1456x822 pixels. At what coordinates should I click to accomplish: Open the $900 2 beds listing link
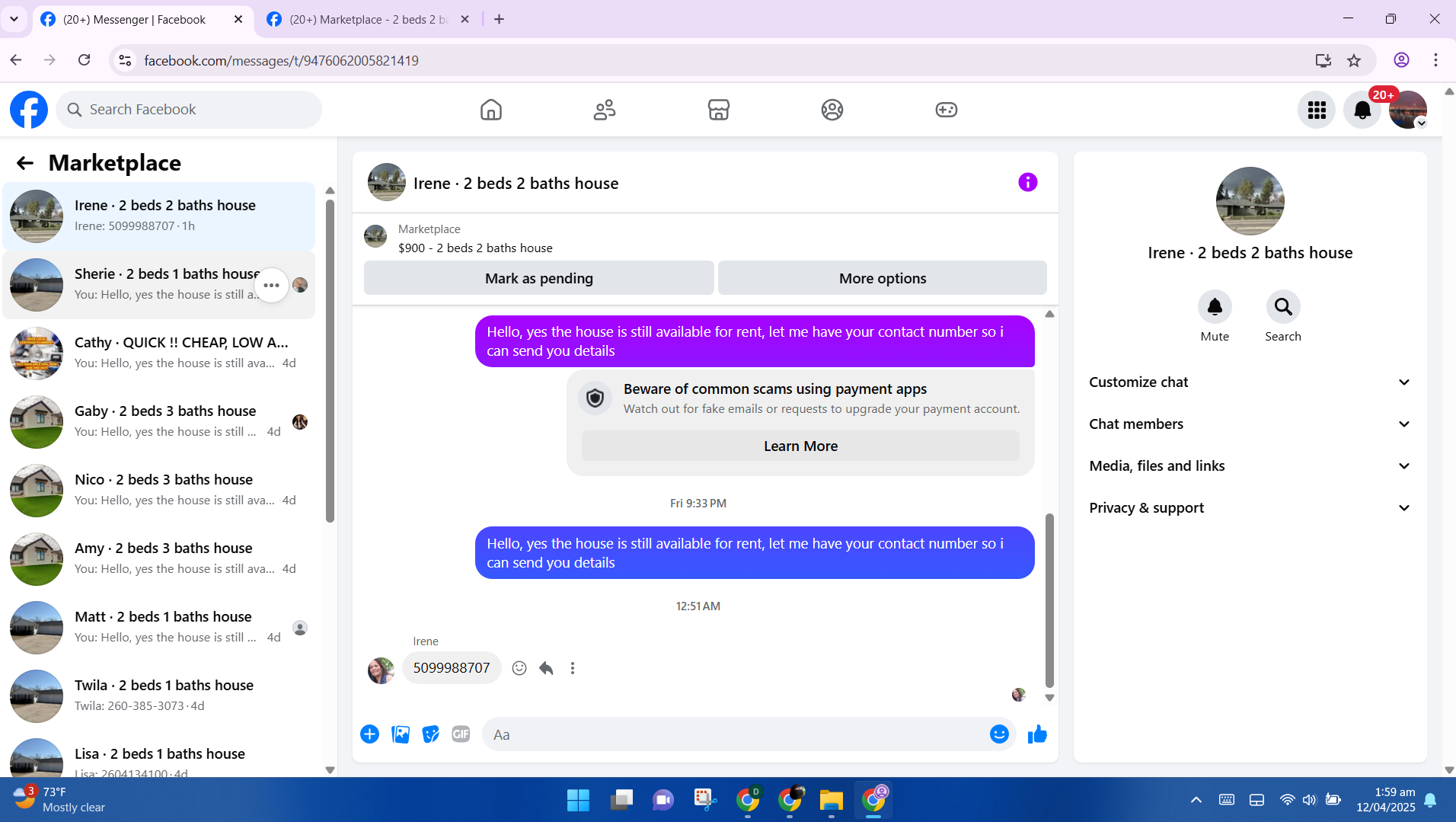coord(475,248)
